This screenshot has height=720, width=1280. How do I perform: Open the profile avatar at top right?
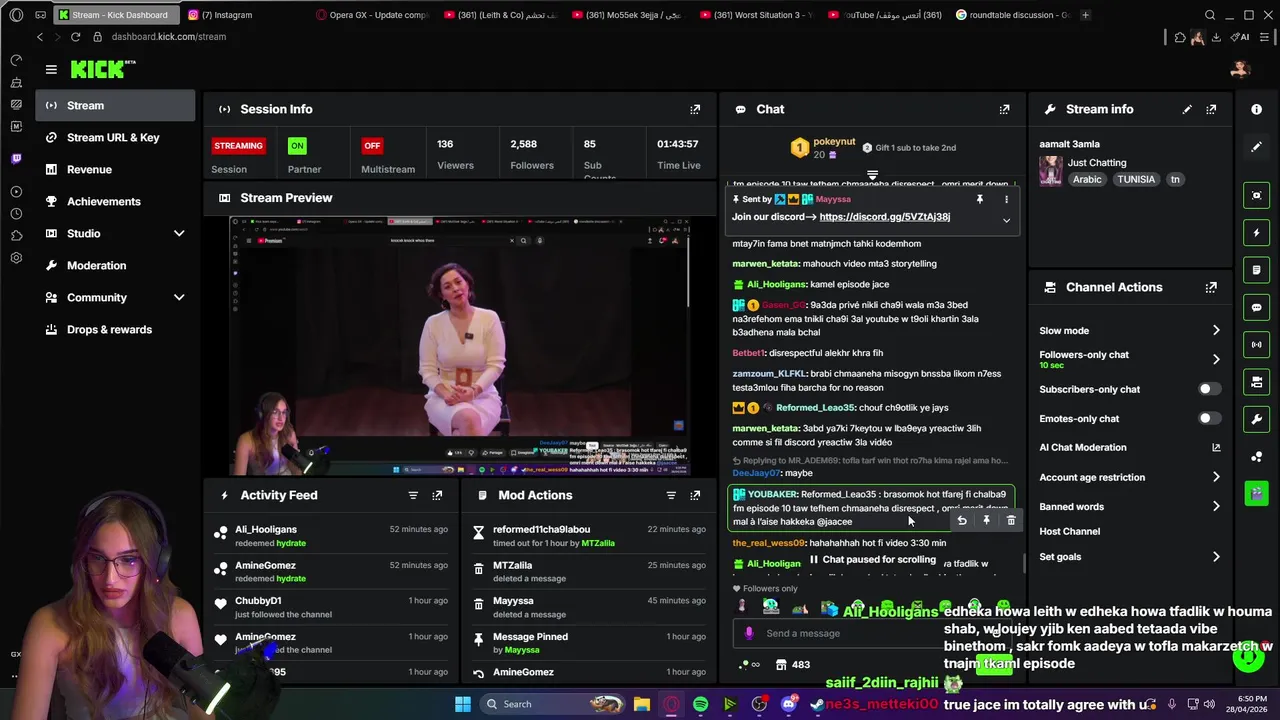tap(1240, 69)
